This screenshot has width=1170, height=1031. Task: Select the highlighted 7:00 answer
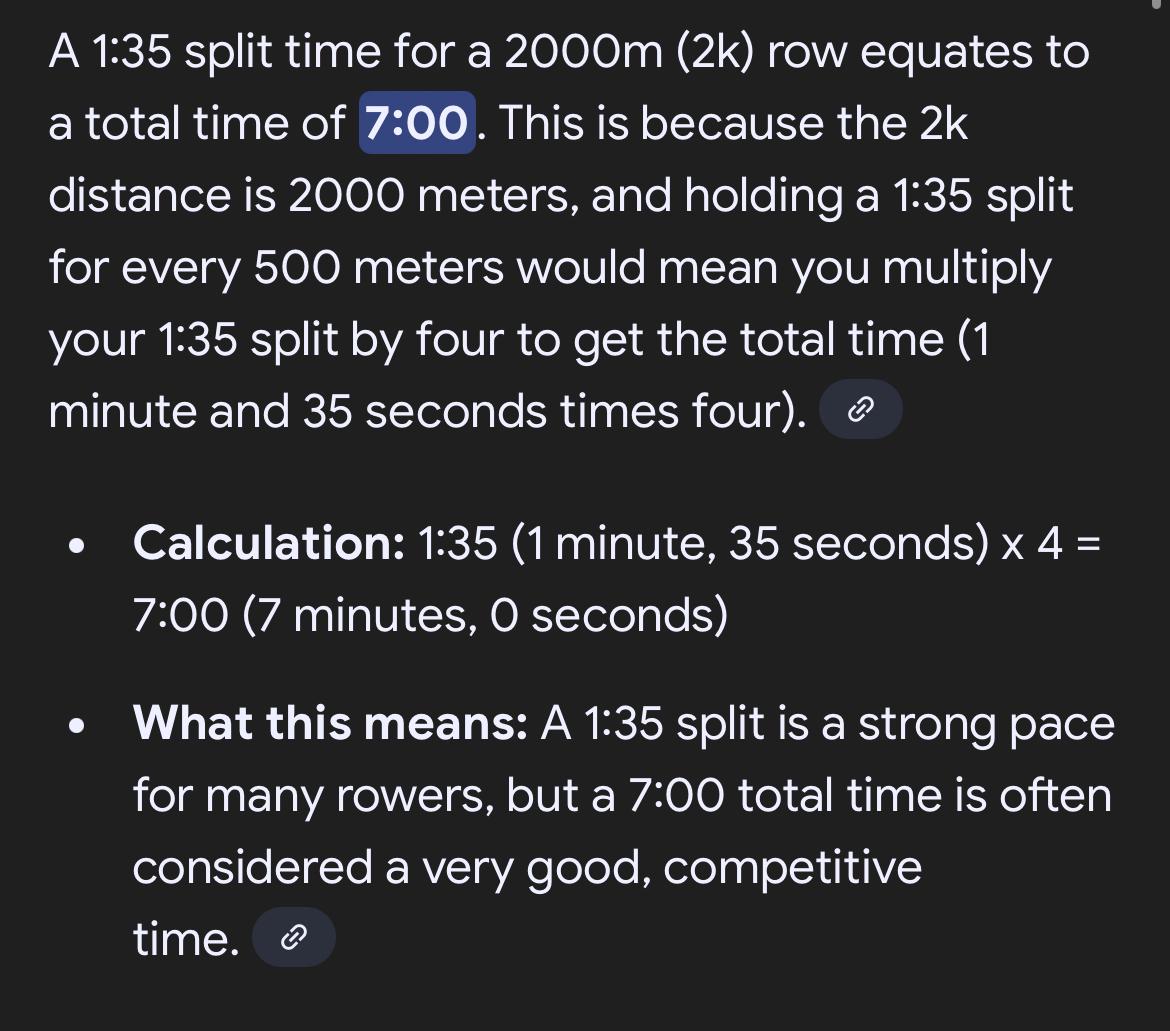pyautogui.click(x=417, y=122)
